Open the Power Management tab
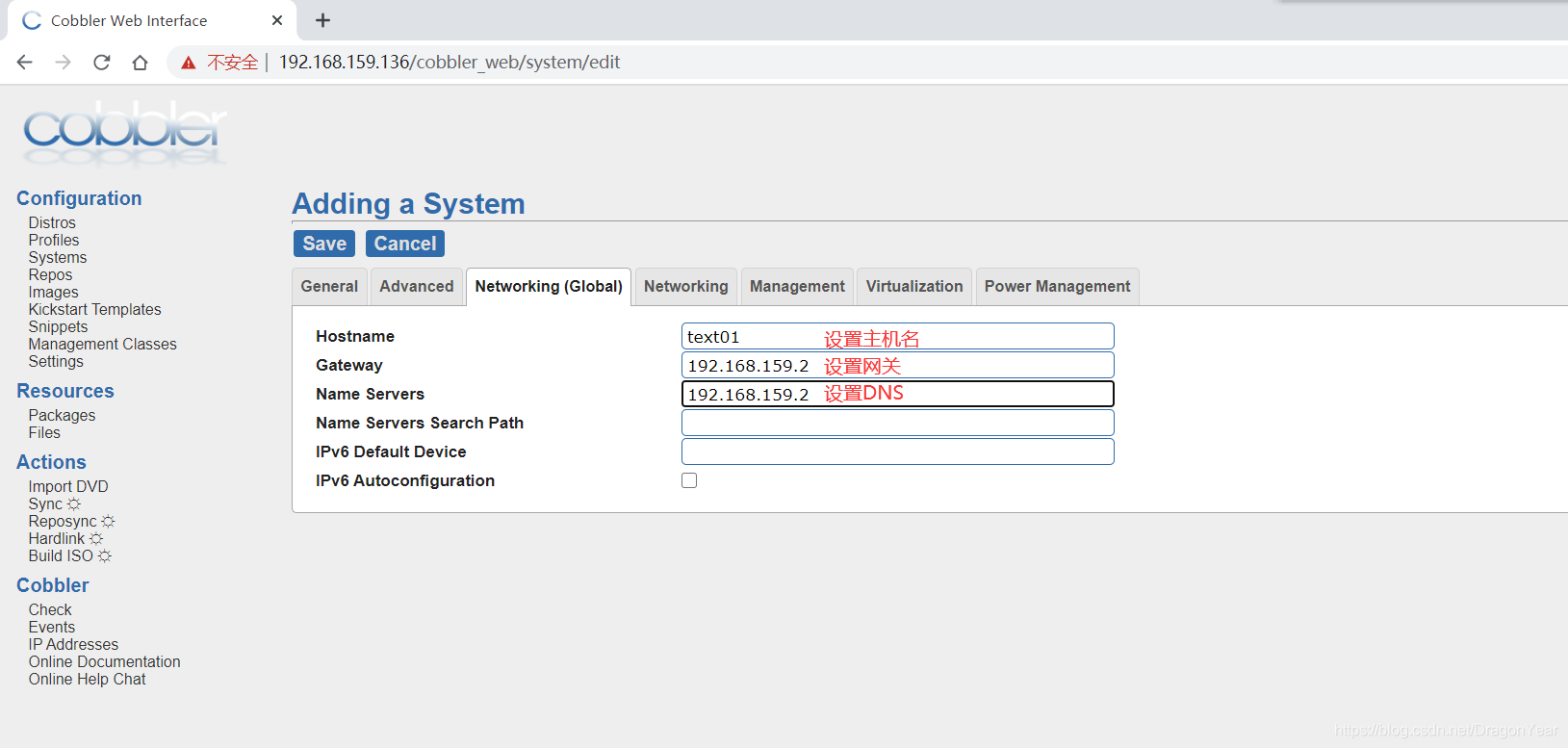Screen dimensions: 1568x748 1058,287
